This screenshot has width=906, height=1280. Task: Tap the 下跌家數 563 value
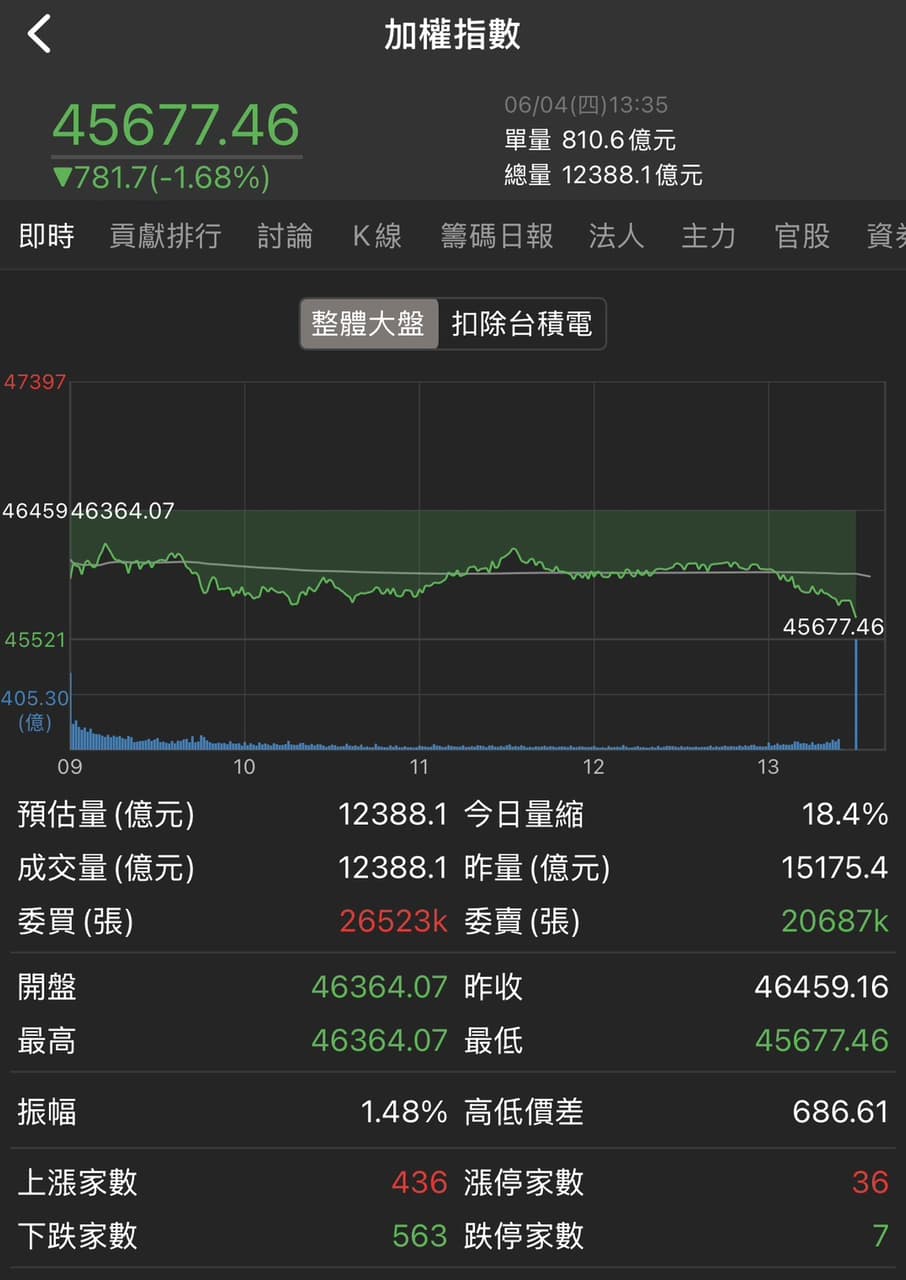click(x=419, y=1236)
